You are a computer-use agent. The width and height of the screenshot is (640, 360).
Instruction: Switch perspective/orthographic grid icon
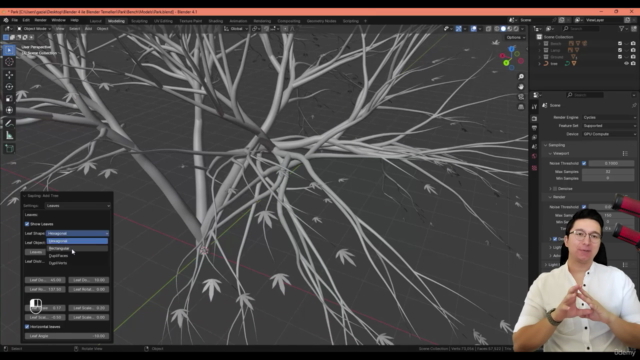521,107
